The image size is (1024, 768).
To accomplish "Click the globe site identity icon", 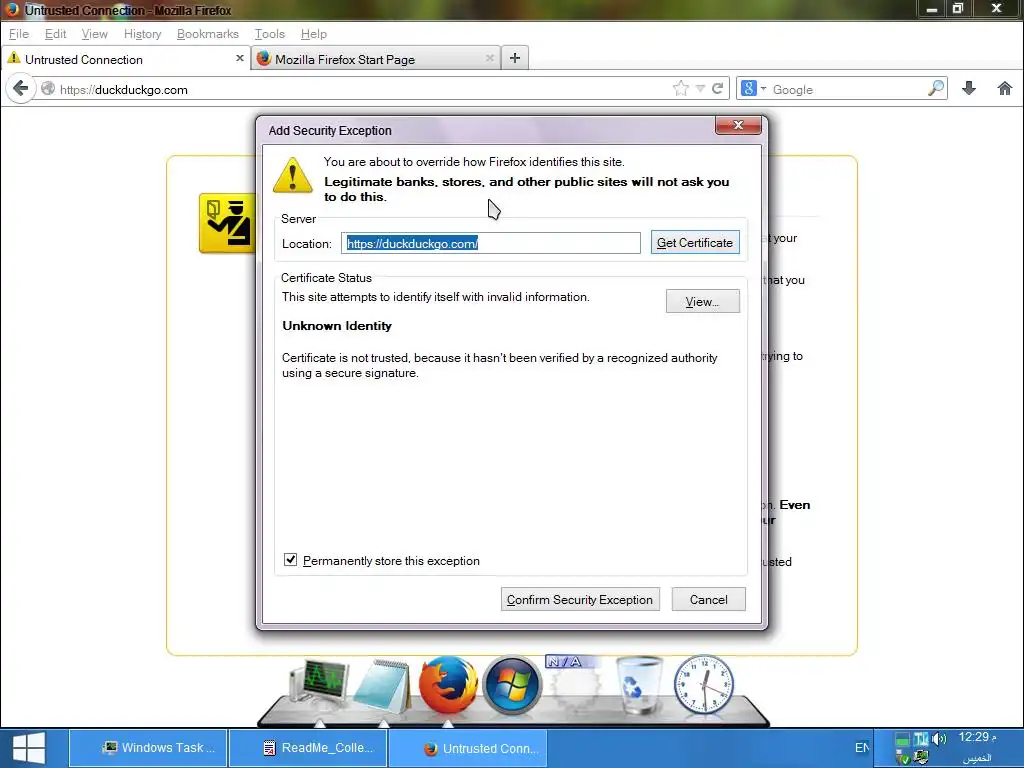I will (48, 89).
